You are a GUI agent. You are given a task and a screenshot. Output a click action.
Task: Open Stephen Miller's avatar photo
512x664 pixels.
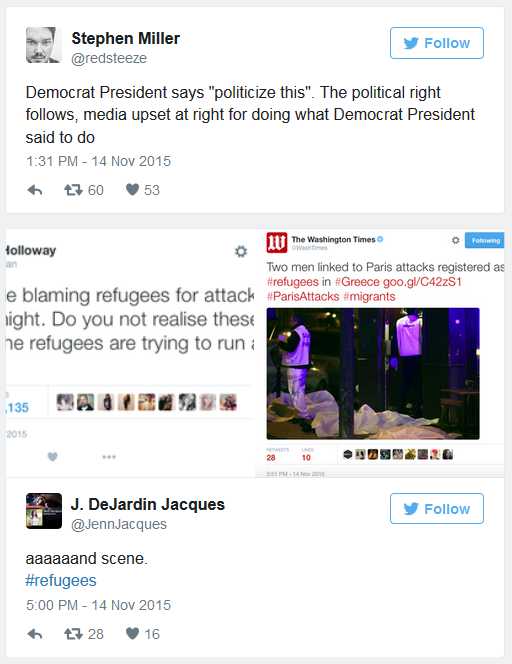tap(43, 45)
